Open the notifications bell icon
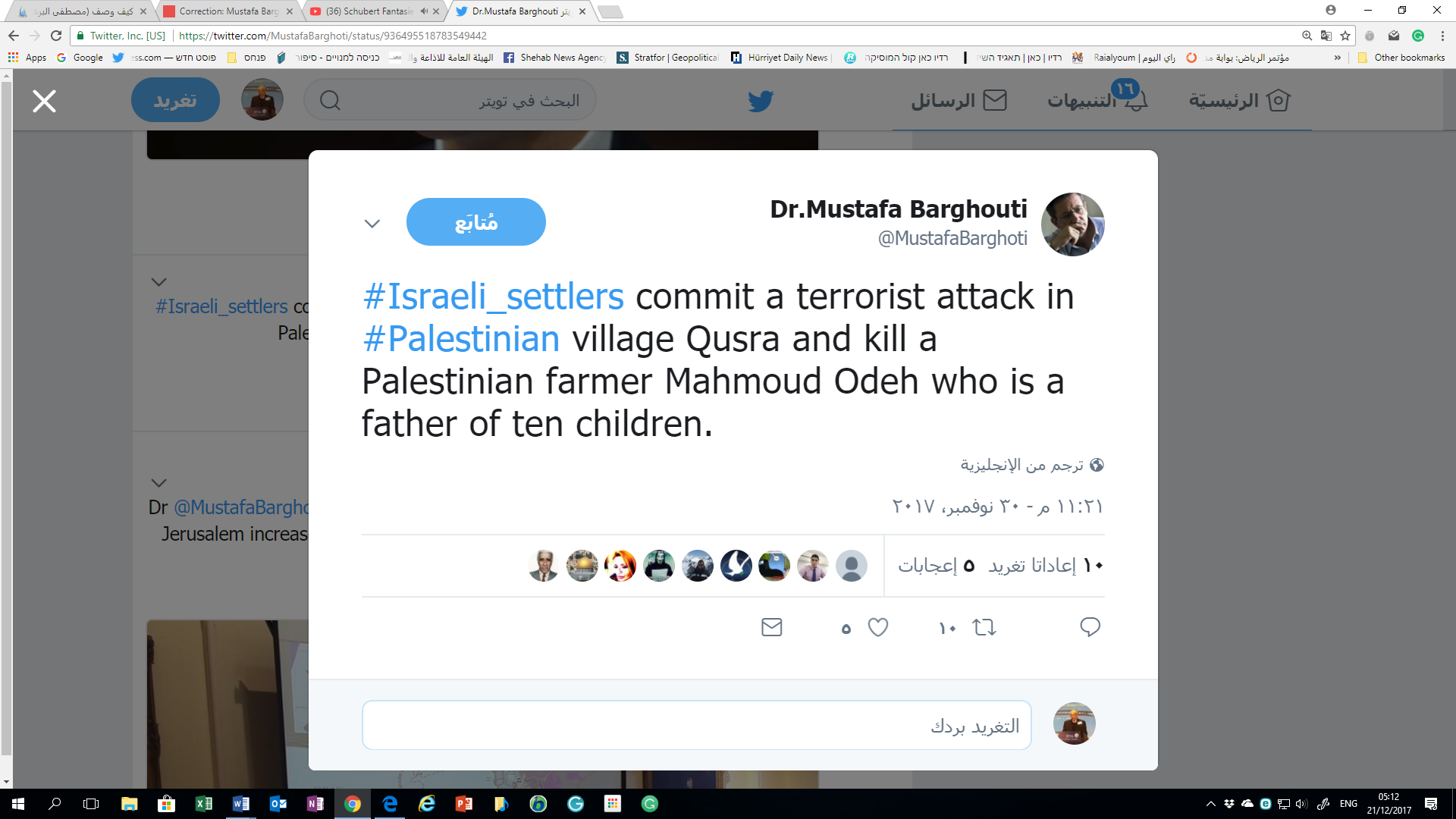Viewport: 1456px width, 819px height. pyautogui.click(x=1135, y=101)
